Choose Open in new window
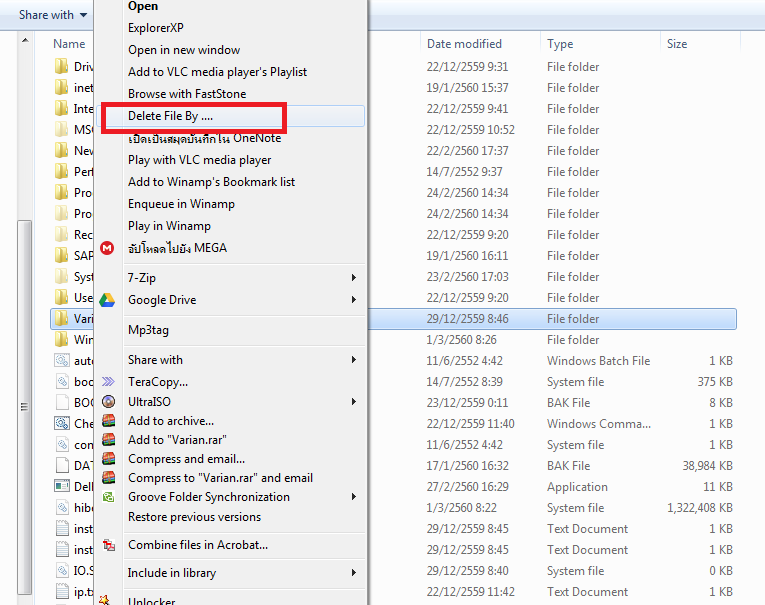This screenshot has width=765, height=605. (x=184, y=50)
